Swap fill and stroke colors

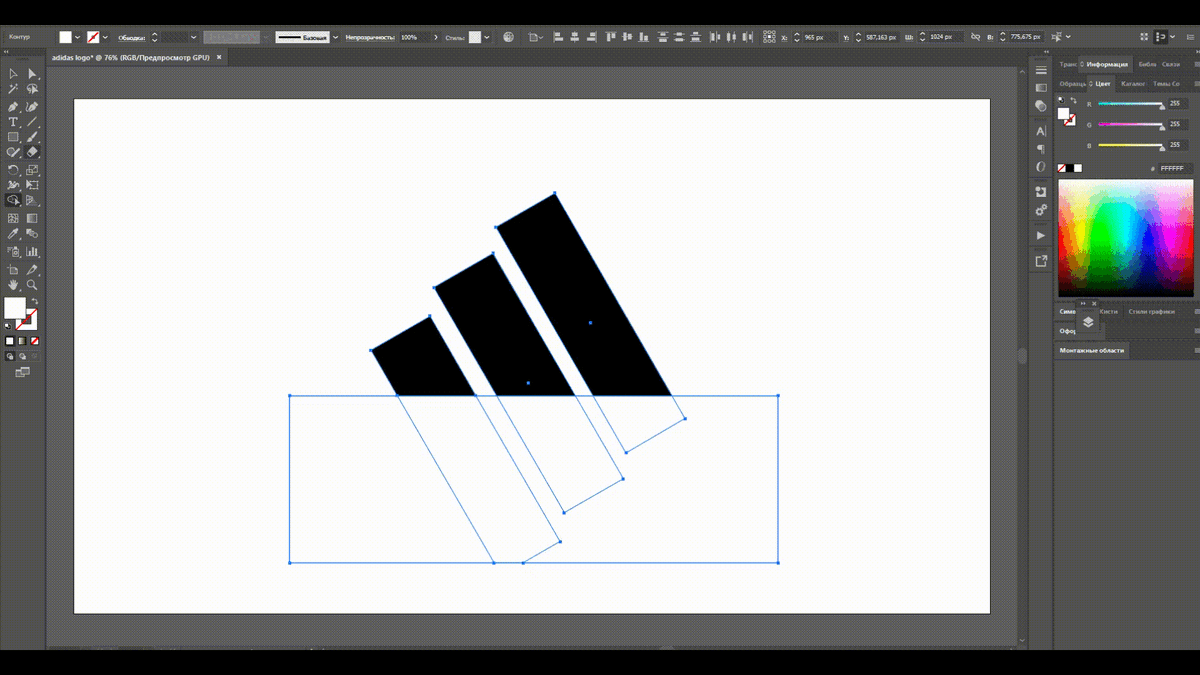point(34,301)
